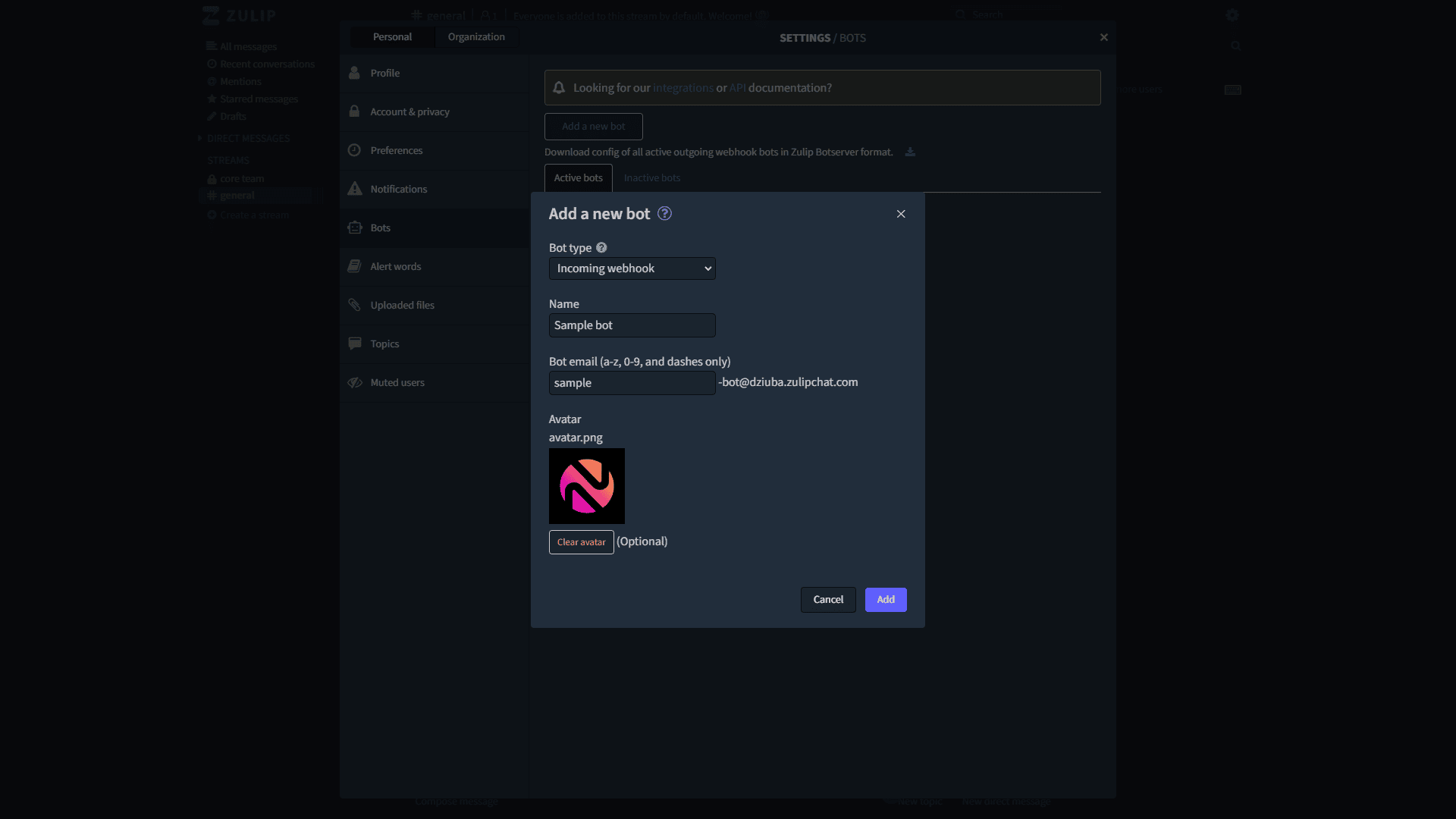This screenshot has height=819, width=1456.
Task: Open the integrations documentation link
Action: [683, 88]
